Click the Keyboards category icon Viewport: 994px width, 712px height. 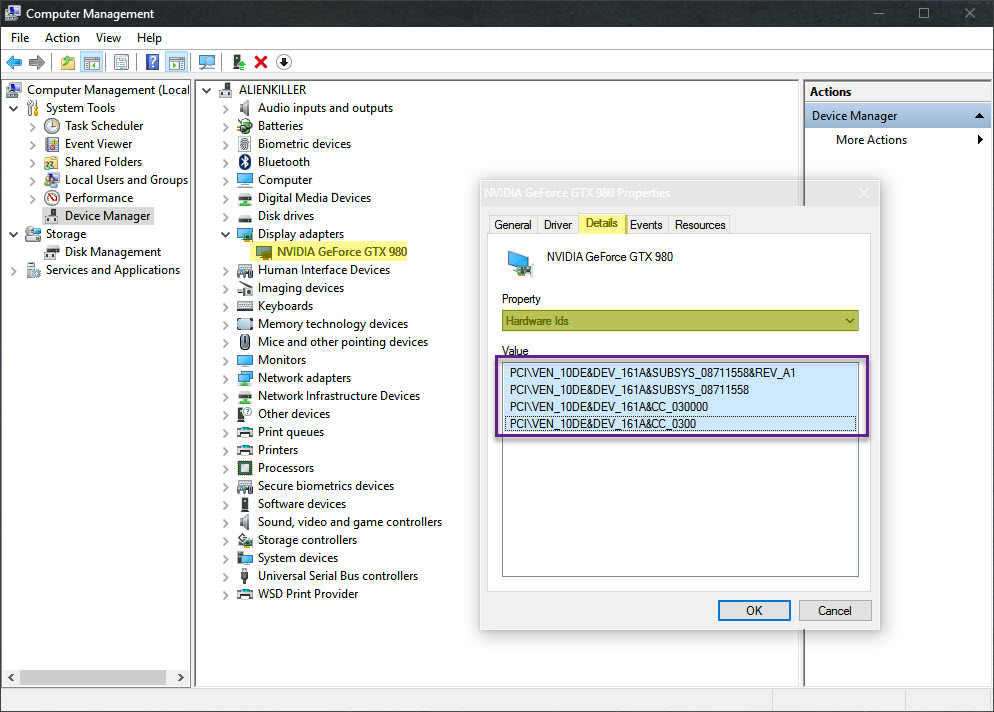click(x=245, y=306)
